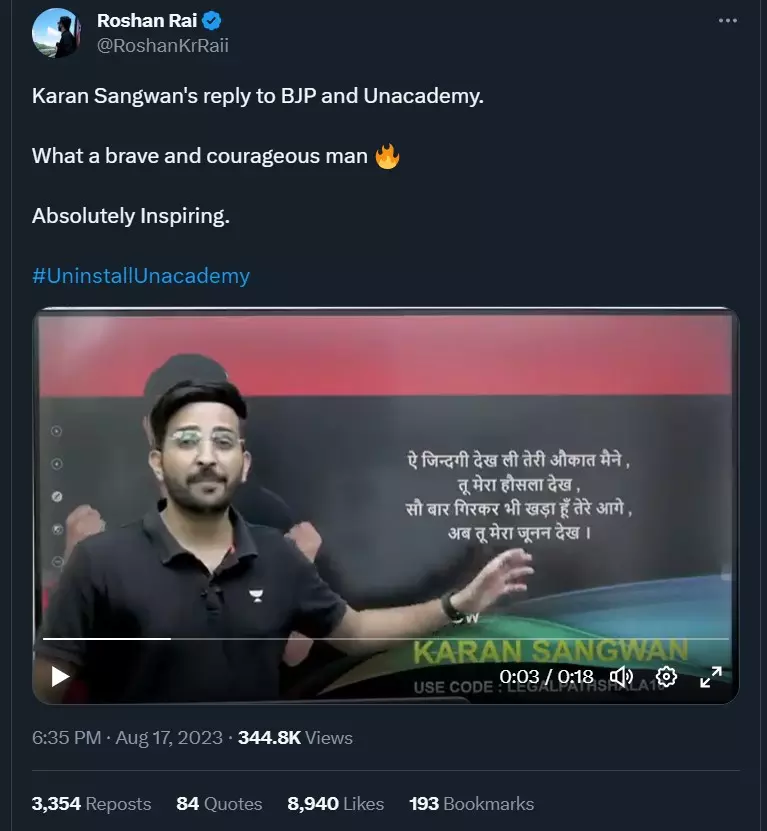Viewport: 767px width, 831px height.
Task: Click the Roshan Rai display name
Action: coord(147,21)
